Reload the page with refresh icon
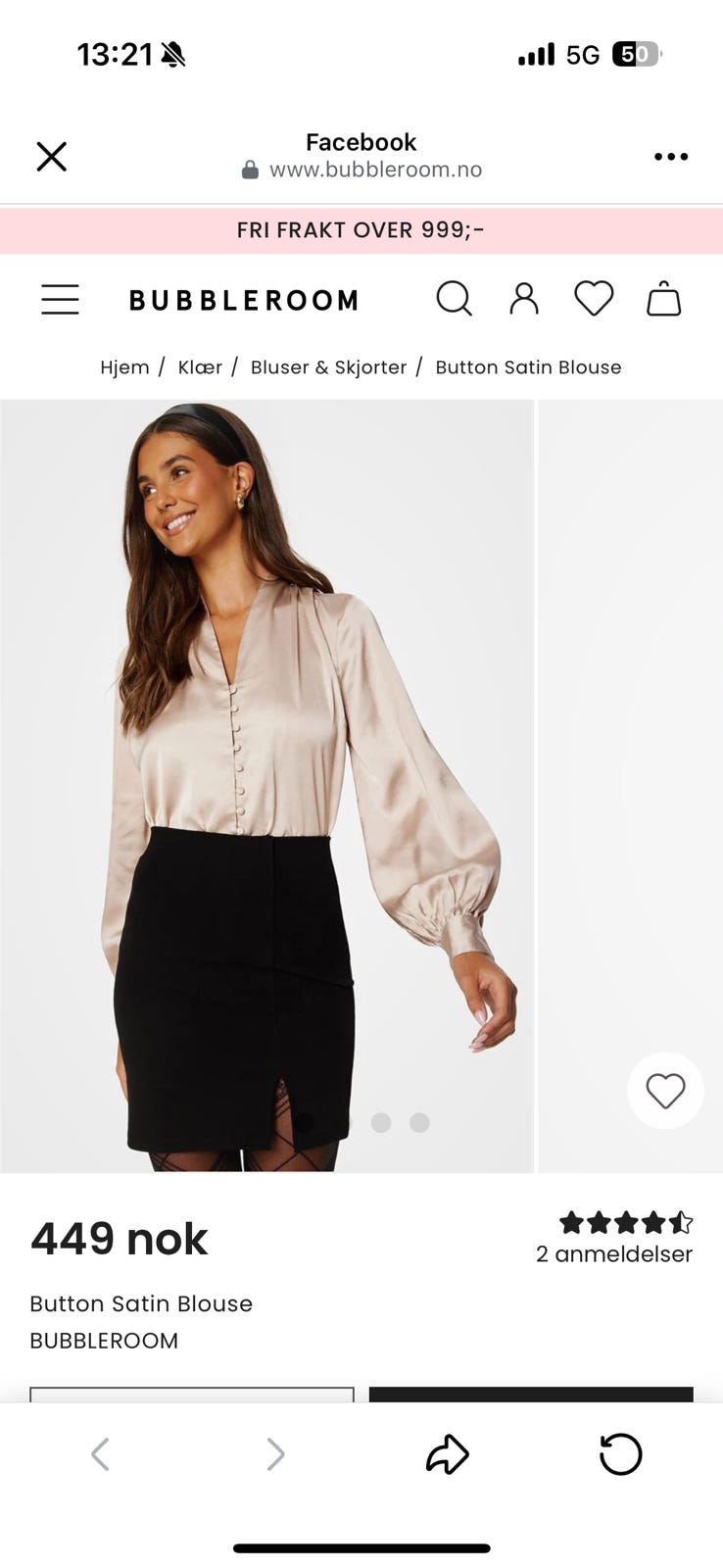 (x=620, y=1454)
